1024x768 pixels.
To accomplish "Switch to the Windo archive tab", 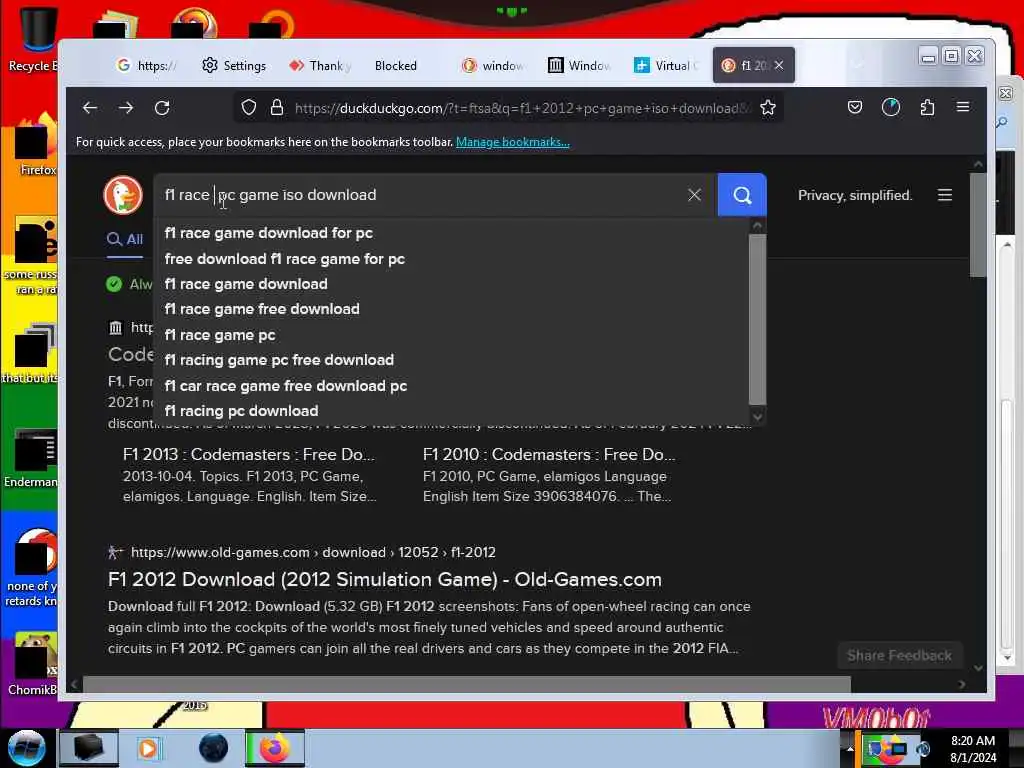I will click(579, 65).
